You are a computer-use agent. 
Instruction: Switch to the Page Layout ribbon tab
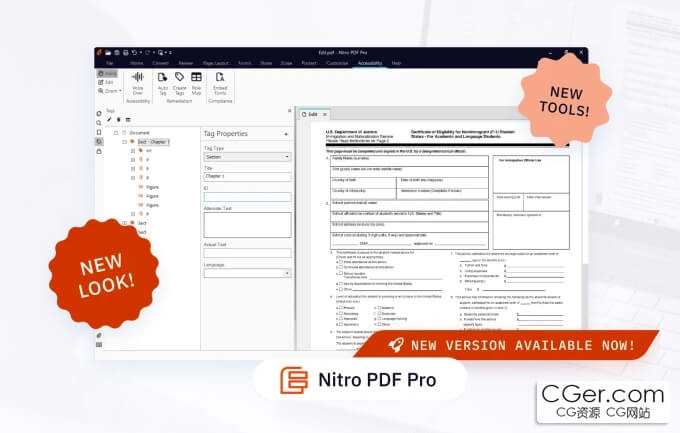point(216,63)
